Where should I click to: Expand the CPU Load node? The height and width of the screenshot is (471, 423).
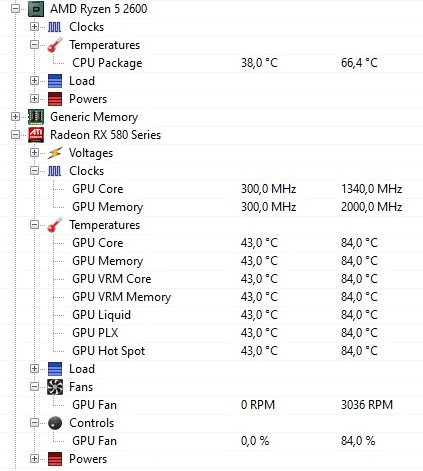click(x=34, y=81)
